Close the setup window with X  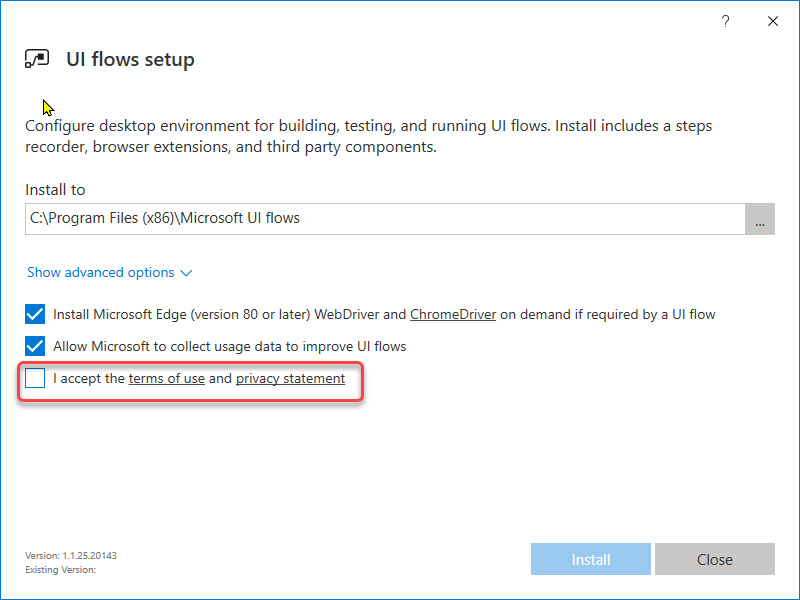tap(773, 21)
